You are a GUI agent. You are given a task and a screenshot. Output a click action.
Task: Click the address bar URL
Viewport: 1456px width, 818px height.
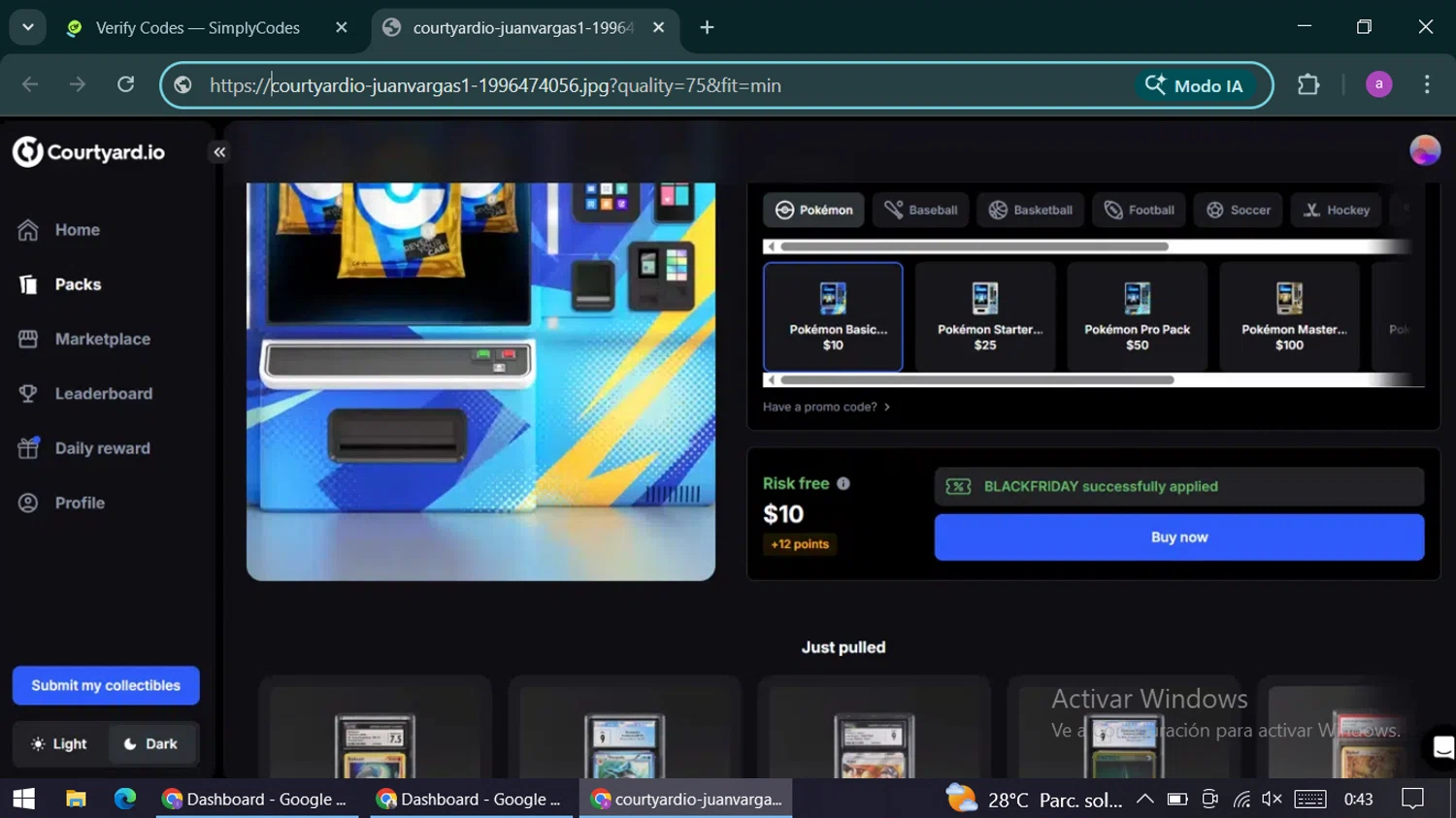click(x=495, y=85)
